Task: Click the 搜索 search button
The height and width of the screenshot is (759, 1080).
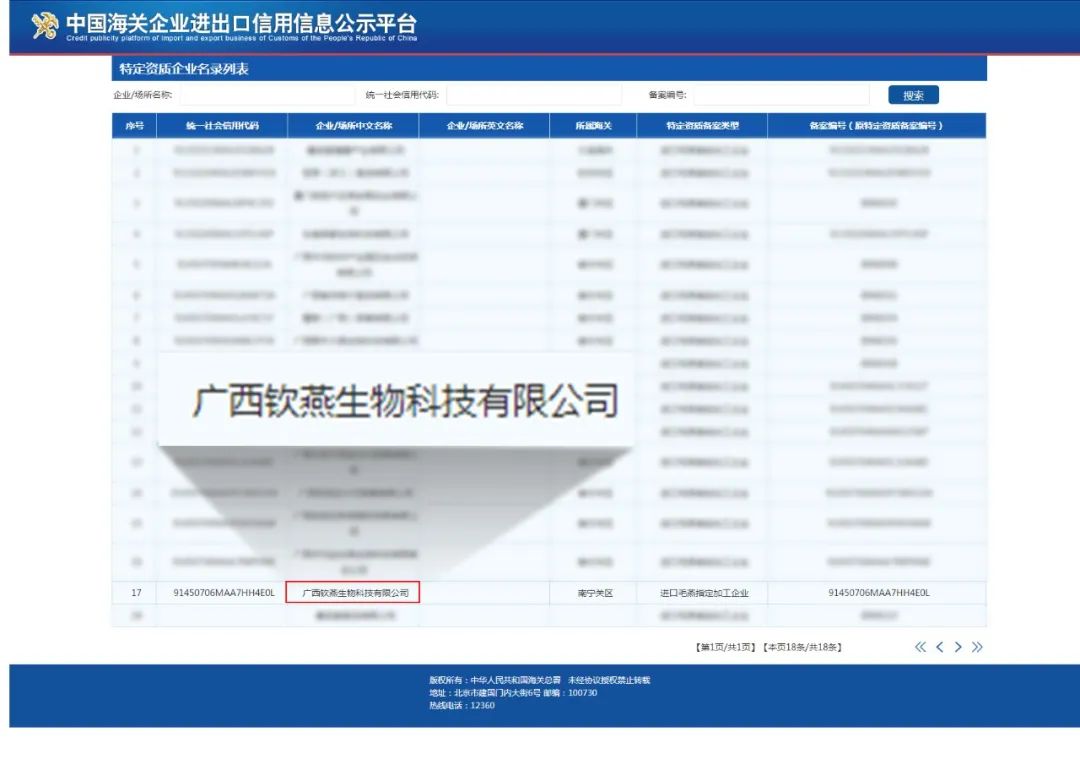Action: coord(913,95)
